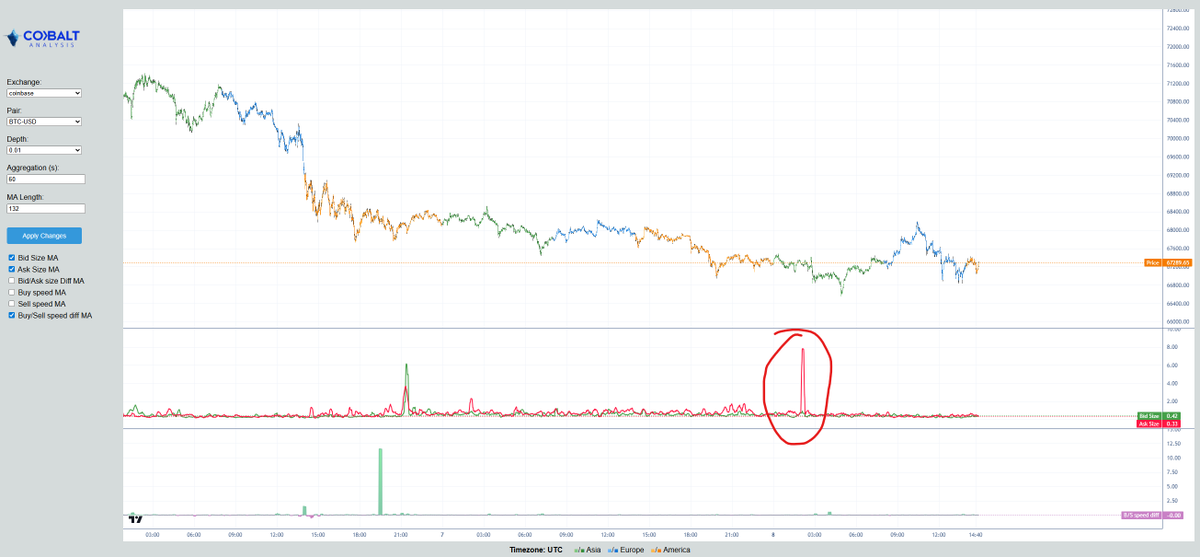Uncheck the Buy/Sell speed diff MA checkbox
Screen dimensions: 1200x557
(x=12, y=315)
